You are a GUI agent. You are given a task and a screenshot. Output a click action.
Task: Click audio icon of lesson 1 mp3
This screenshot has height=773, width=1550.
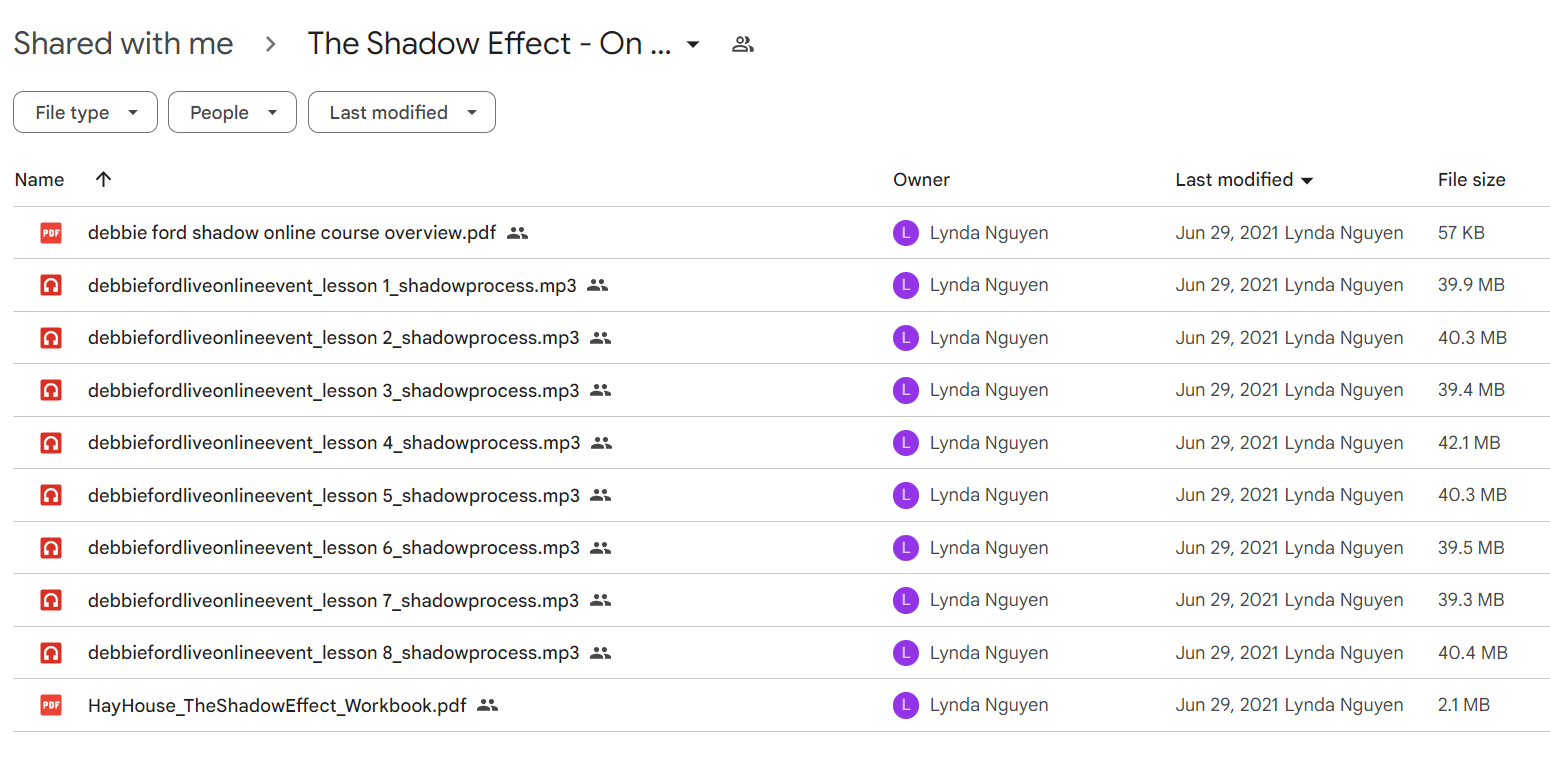pyautogui.click(x=51, y=285)
